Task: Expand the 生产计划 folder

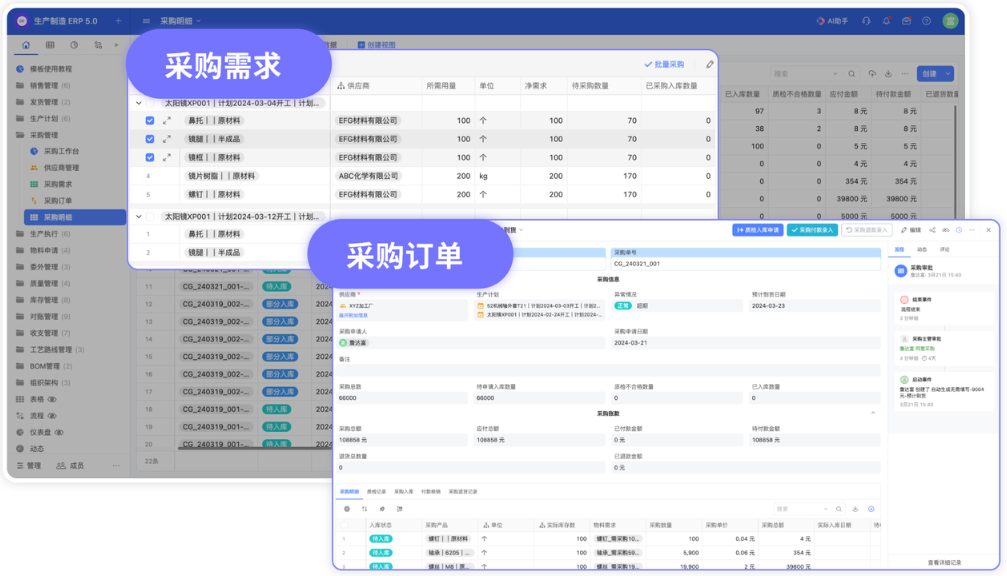Action: coord(45,119)
